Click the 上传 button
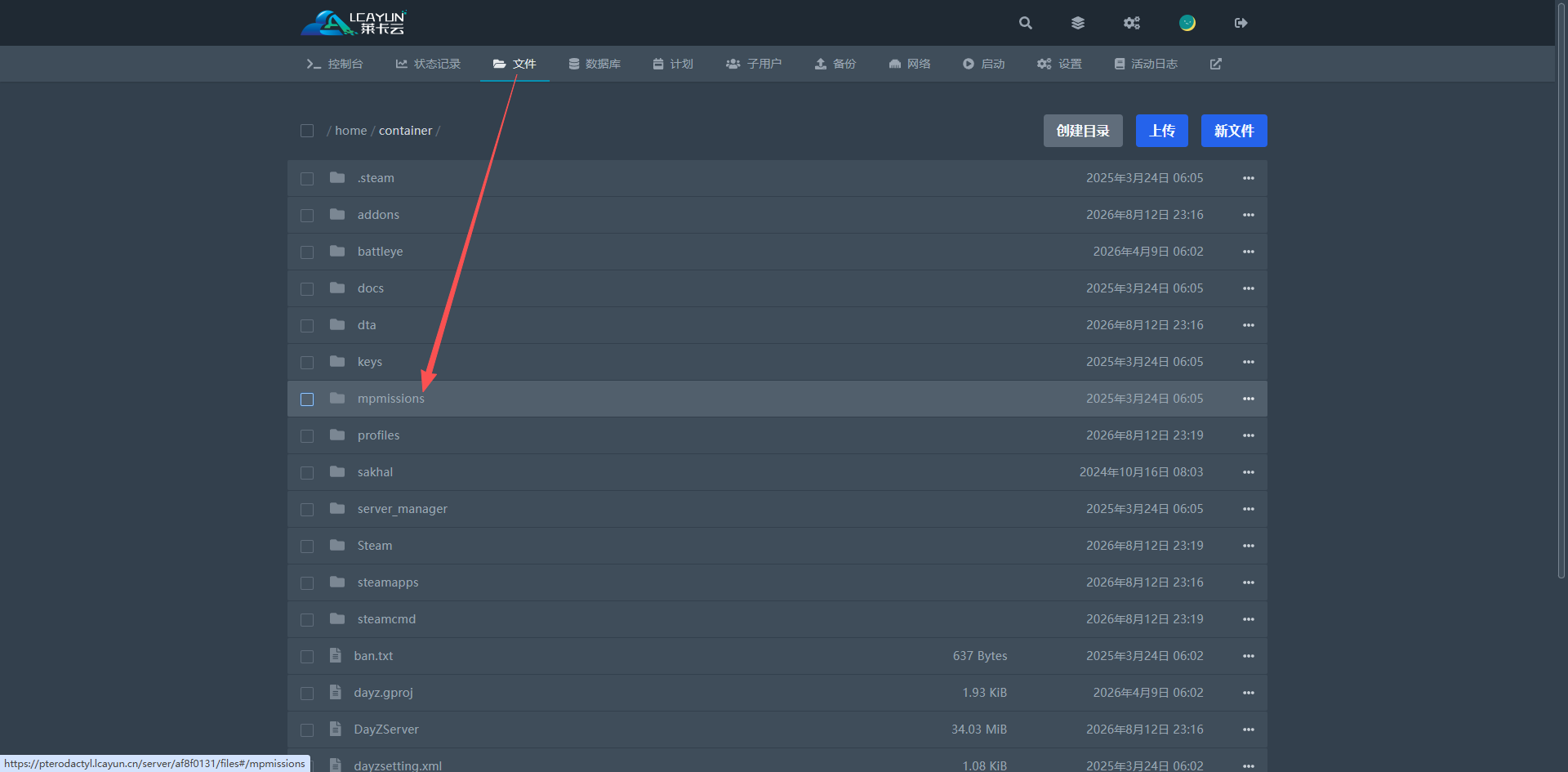Viewport: 1568px width, 772px height. click(x=1162, y=131)
